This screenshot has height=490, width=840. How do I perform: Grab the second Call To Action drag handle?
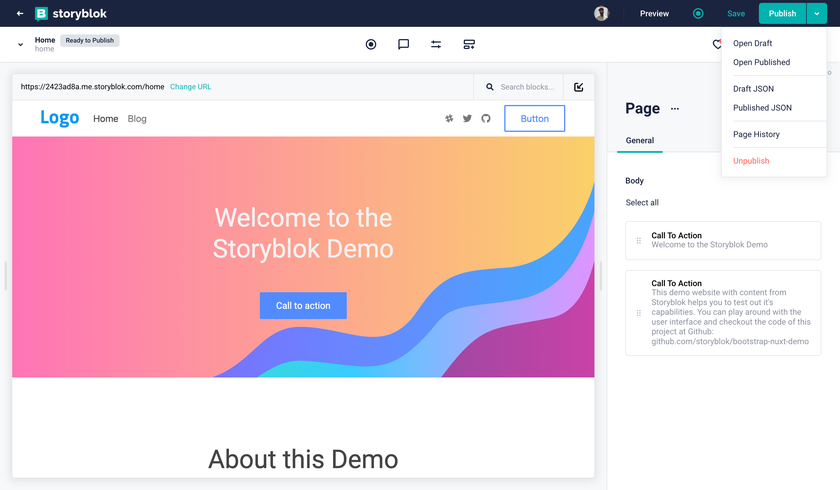coord(639,313)
